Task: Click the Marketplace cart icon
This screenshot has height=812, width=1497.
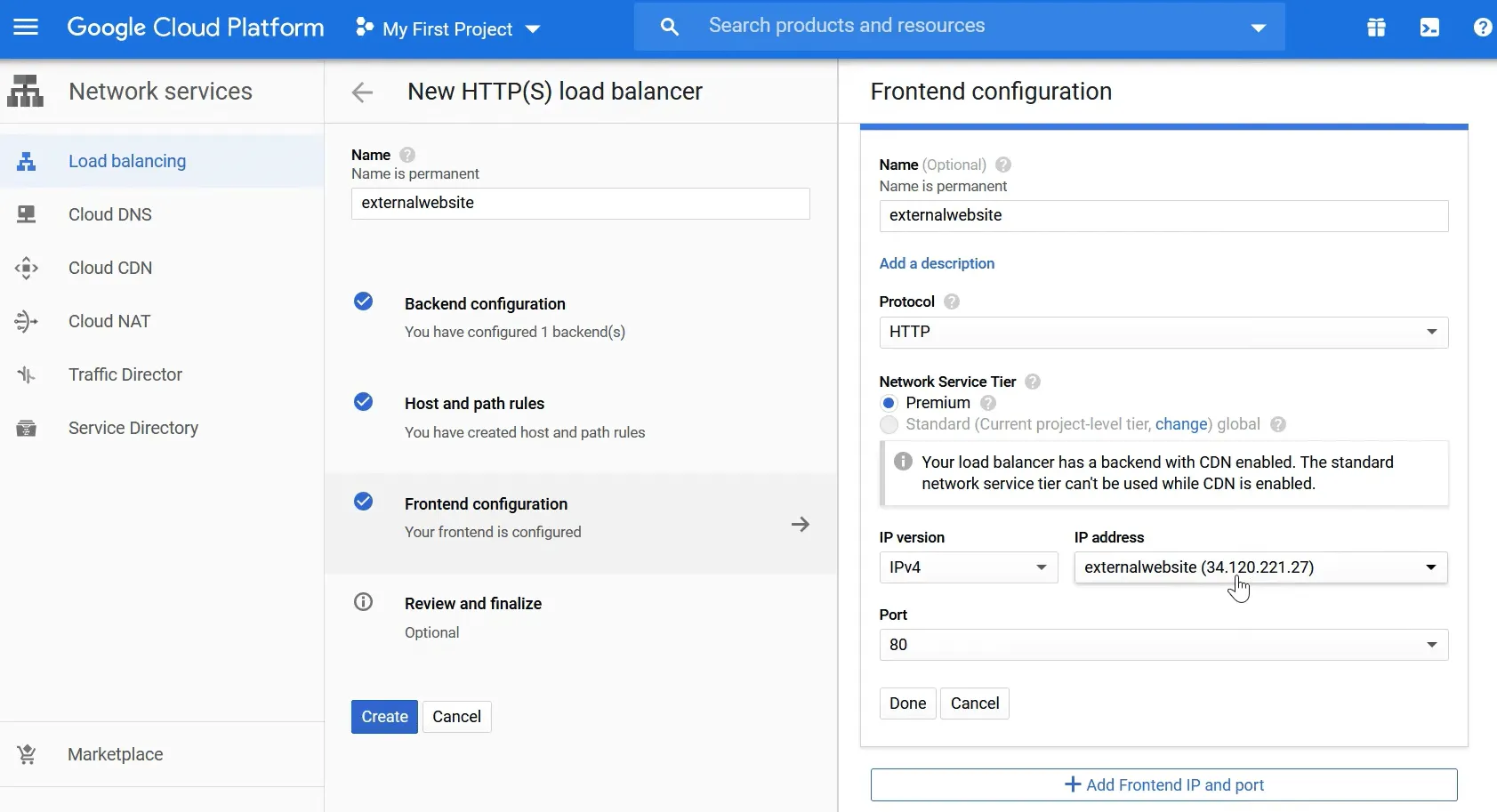Action: coord(27,754)
